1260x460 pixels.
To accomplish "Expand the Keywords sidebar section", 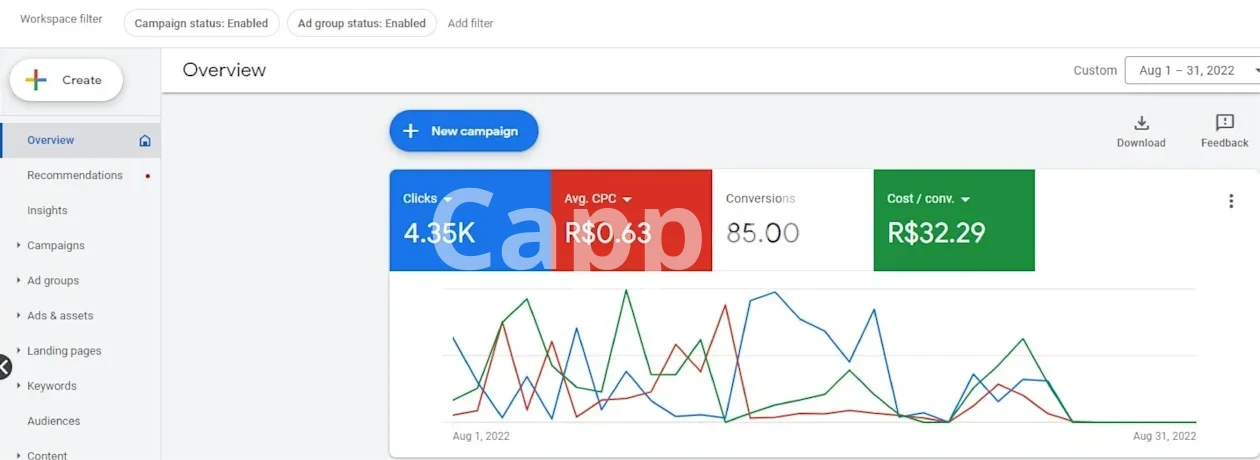I will 19,386.
